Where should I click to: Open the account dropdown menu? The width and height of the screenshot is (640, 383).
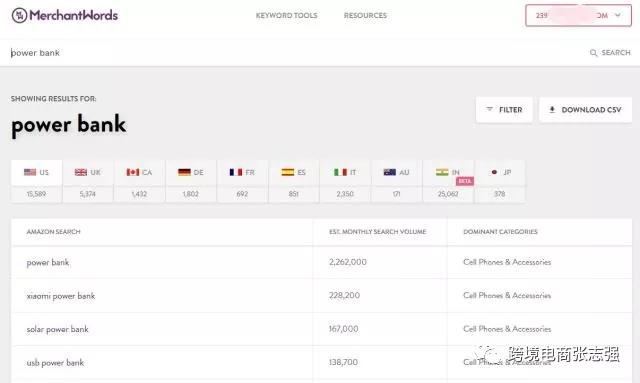click(578, 16)
